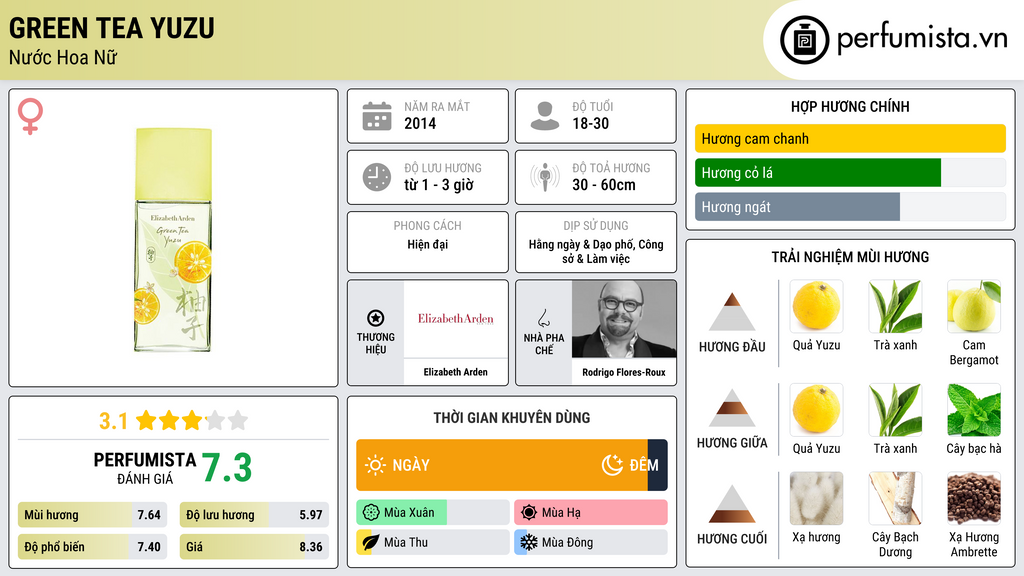Click the Elizabeth Arden brand name caption
The image size is (1024, 576).
[455, 372]
